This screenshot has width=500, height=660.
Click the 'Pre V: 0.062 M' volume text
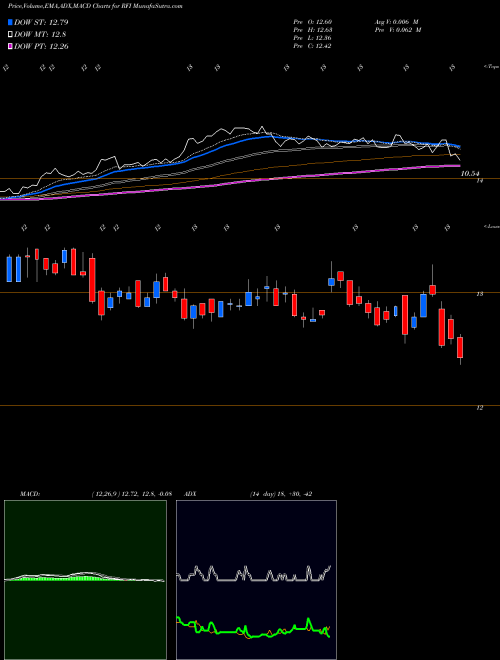click(397, 30)
